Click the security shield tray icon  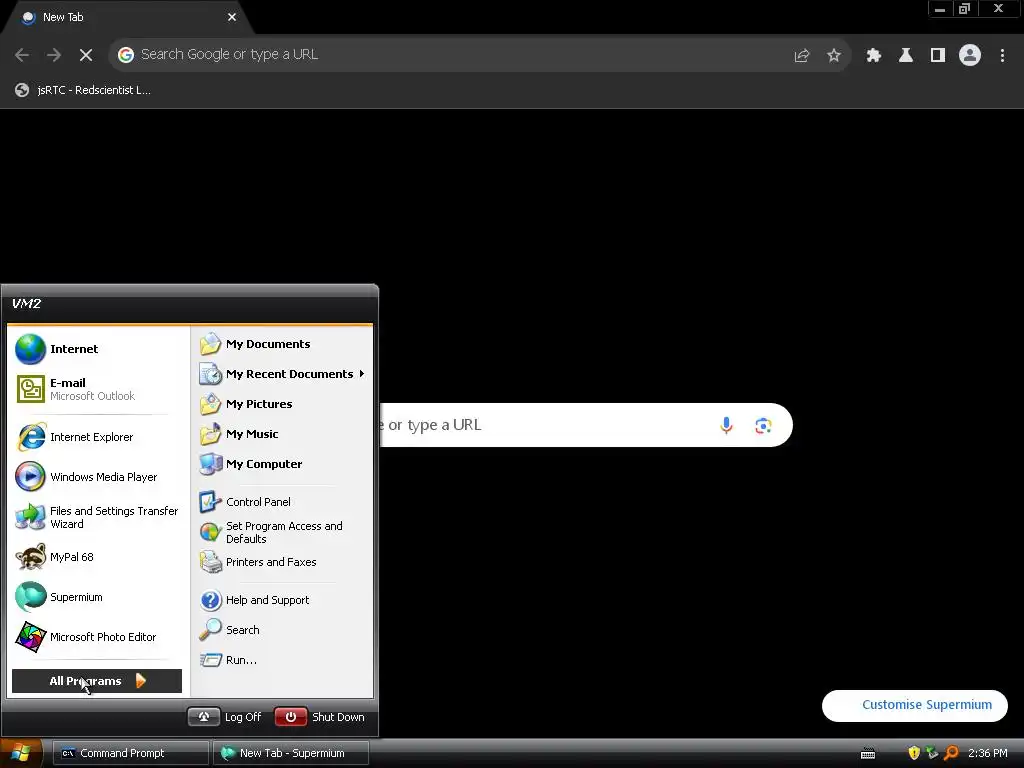click(x=914, y=753)
